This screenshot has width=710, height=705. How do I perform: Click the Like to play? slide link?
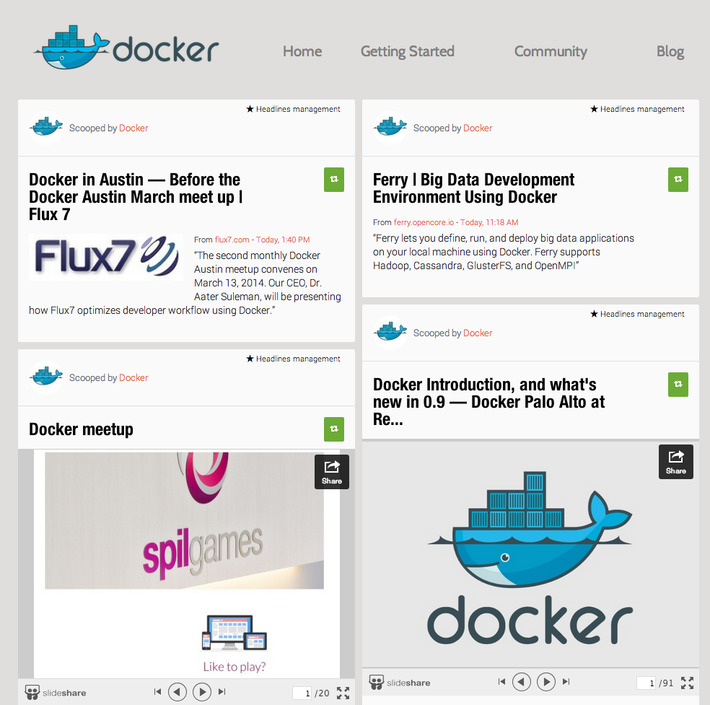(x=234, y=667)
